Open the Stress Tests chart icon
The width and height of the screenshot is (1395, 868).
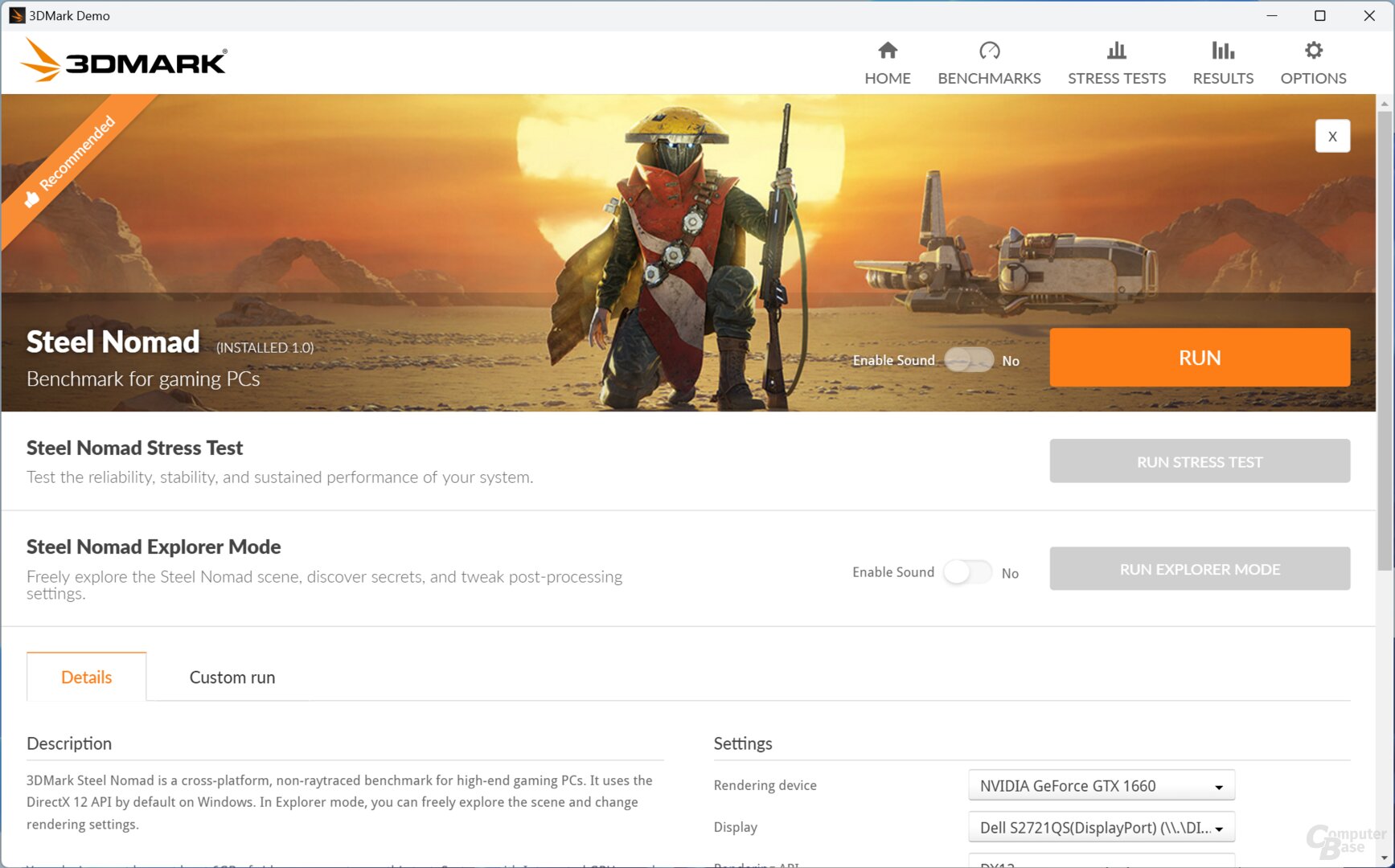coord(1117,51)
